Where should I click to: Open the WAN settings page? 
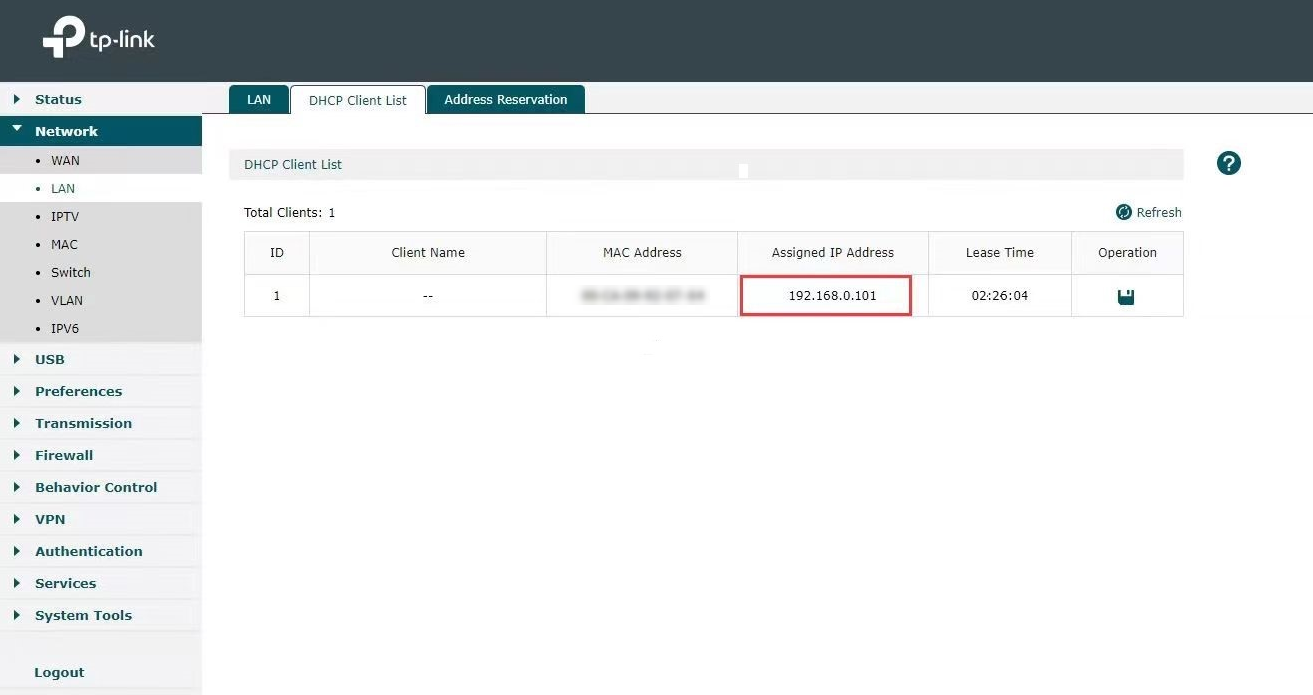coord(65,160)
